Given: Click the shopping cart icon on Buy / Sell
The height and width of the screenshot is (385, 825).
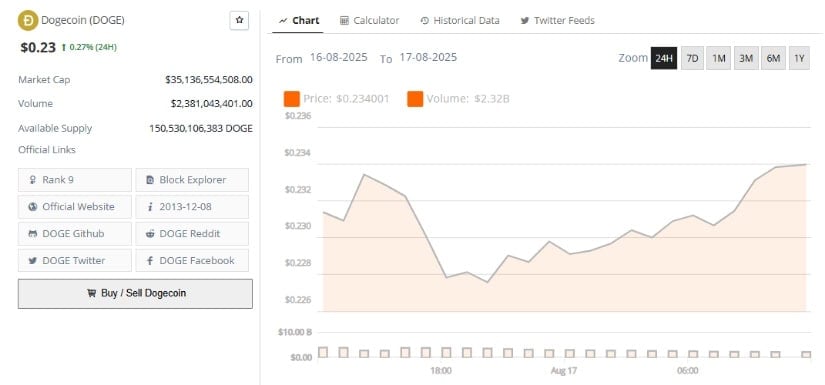Looking at the screenshot, I should pyautogui.click(x=91, y=293).
